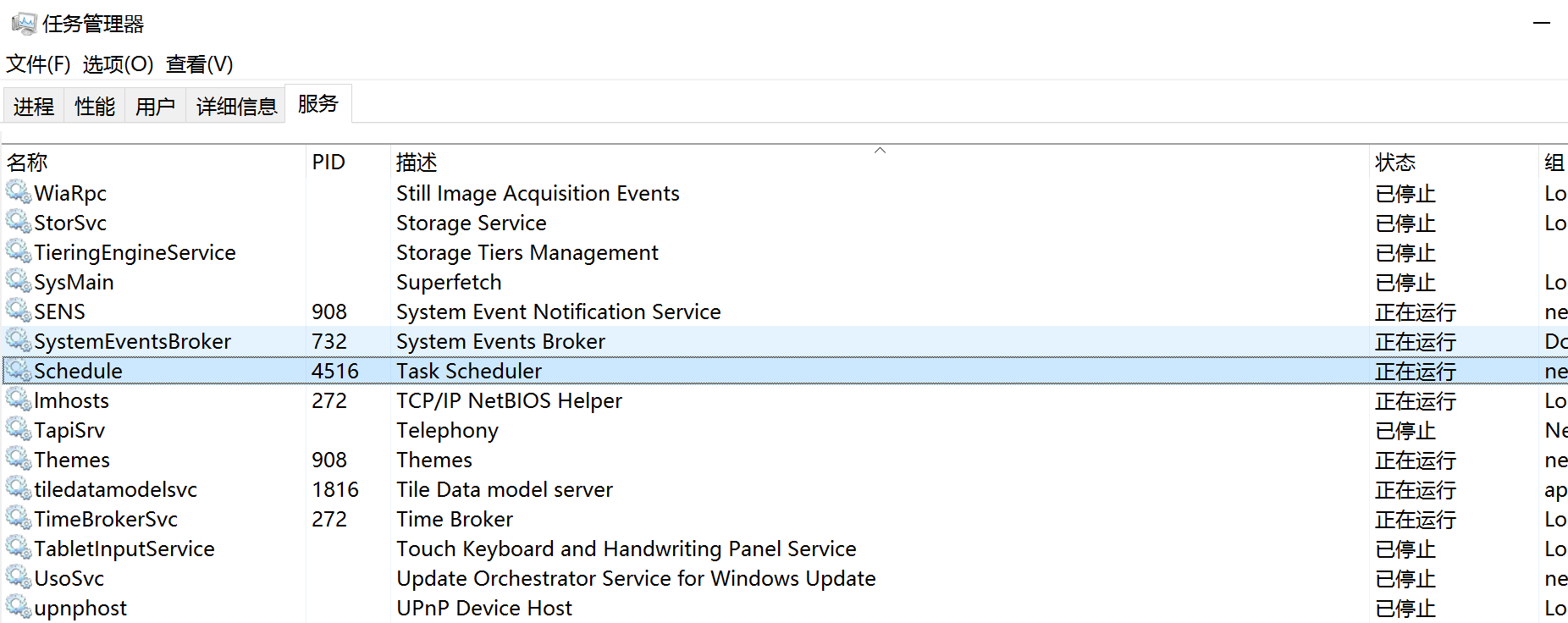
Task: Click the Task Manager title bar icon
Action: [24, 24]
